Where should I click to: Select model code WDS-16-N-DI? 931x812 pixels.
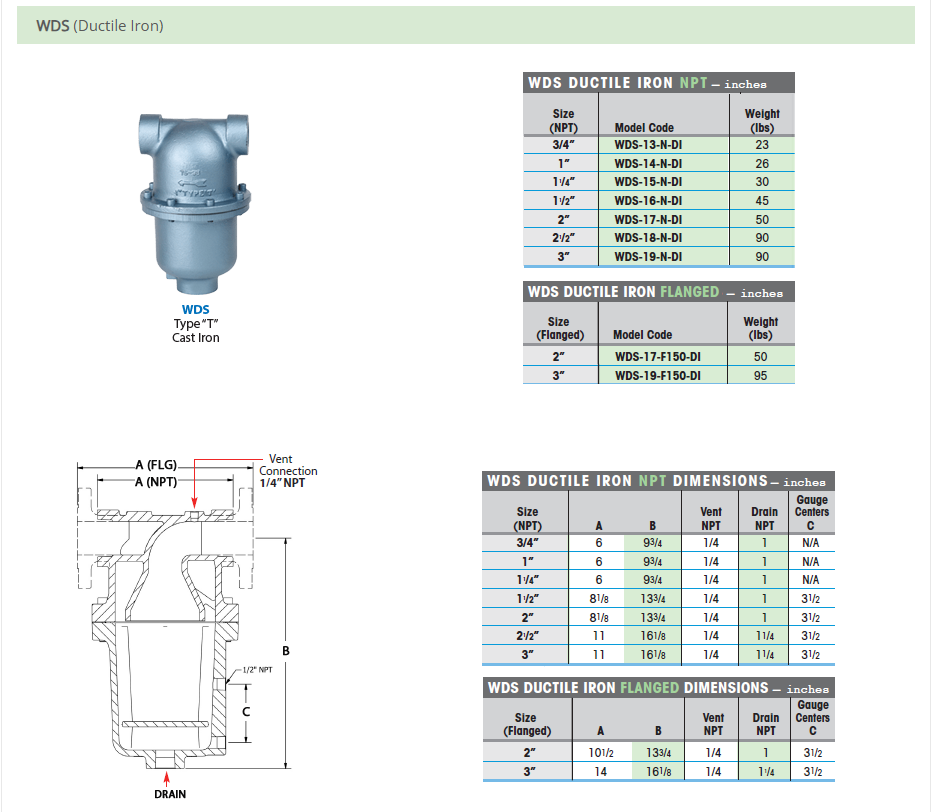coord(648,200)
